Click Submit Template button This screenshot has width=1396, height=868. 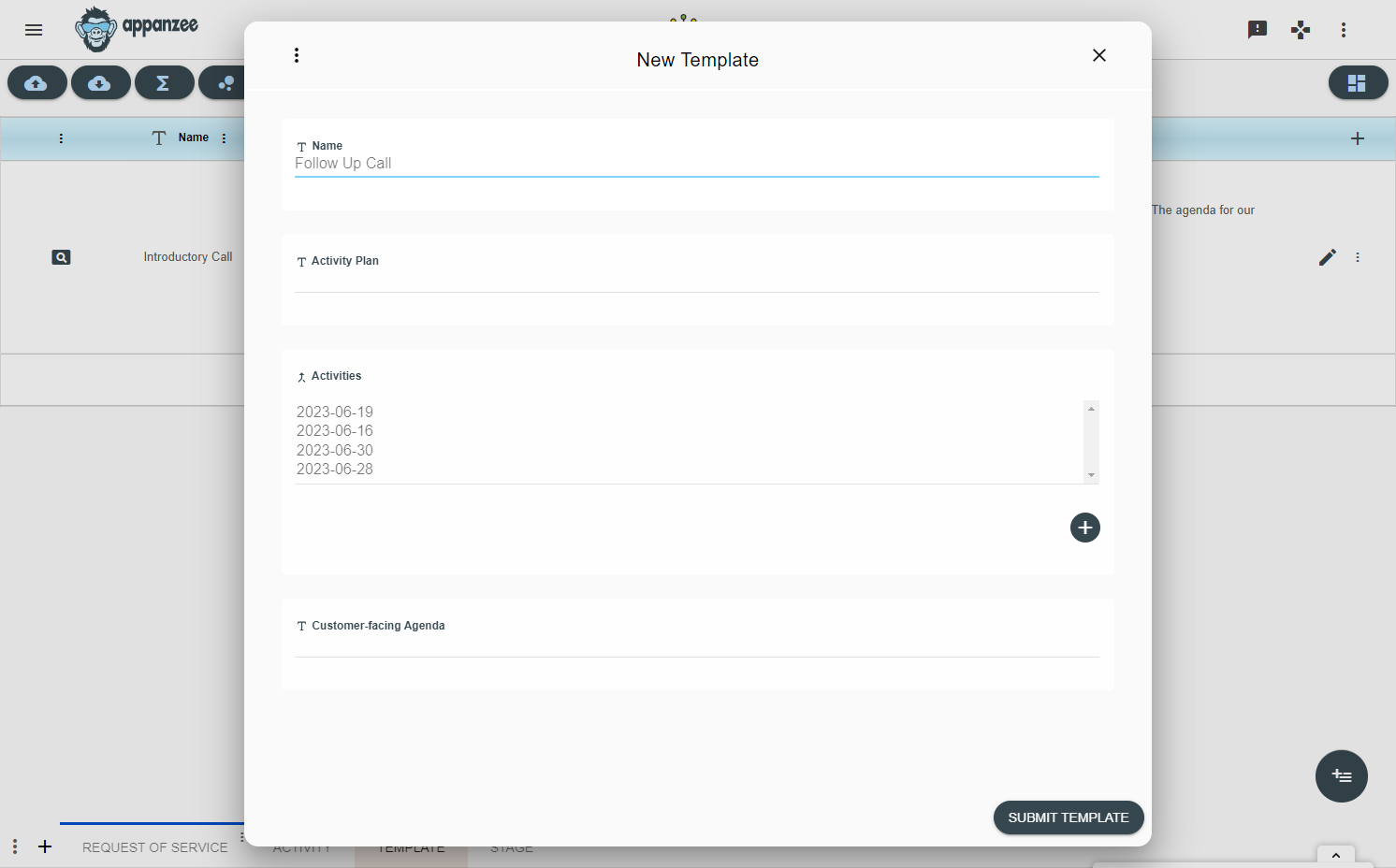[x=1069, y=817]
